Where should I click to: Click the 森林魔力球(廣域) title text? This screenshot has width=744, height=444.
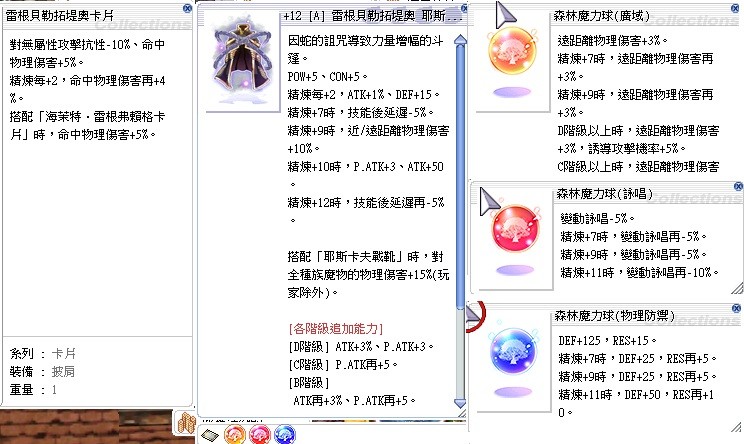(601, 16)
